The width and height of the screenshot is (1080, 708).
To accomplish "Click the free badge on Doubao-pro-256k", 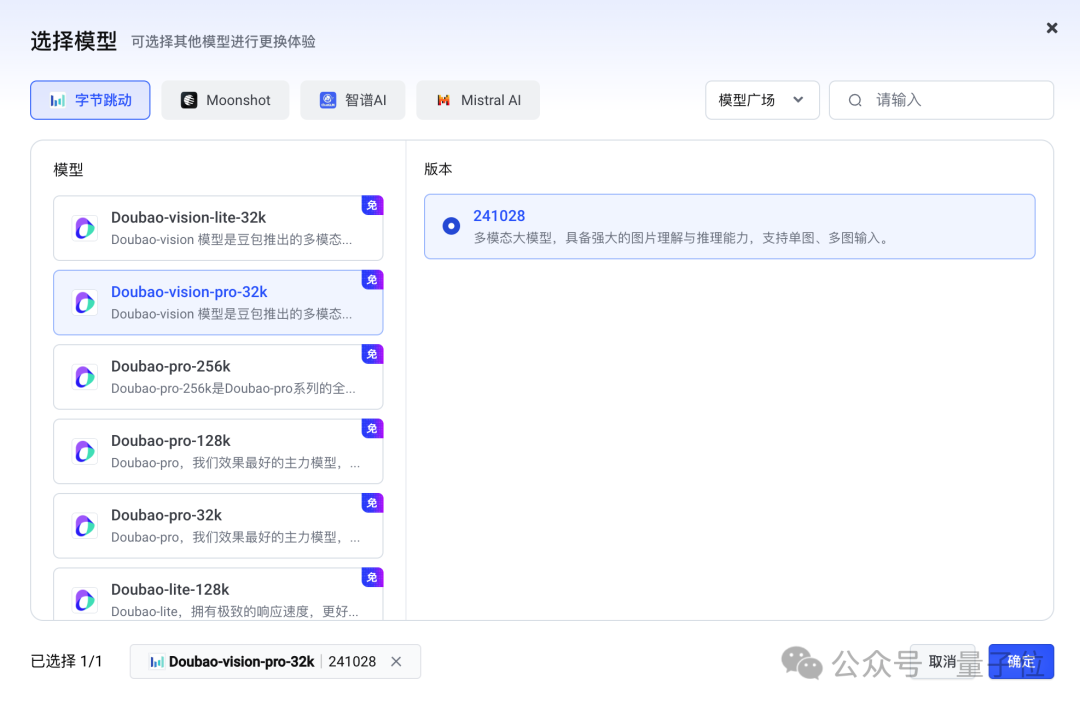I will click(x=372, y=354).
